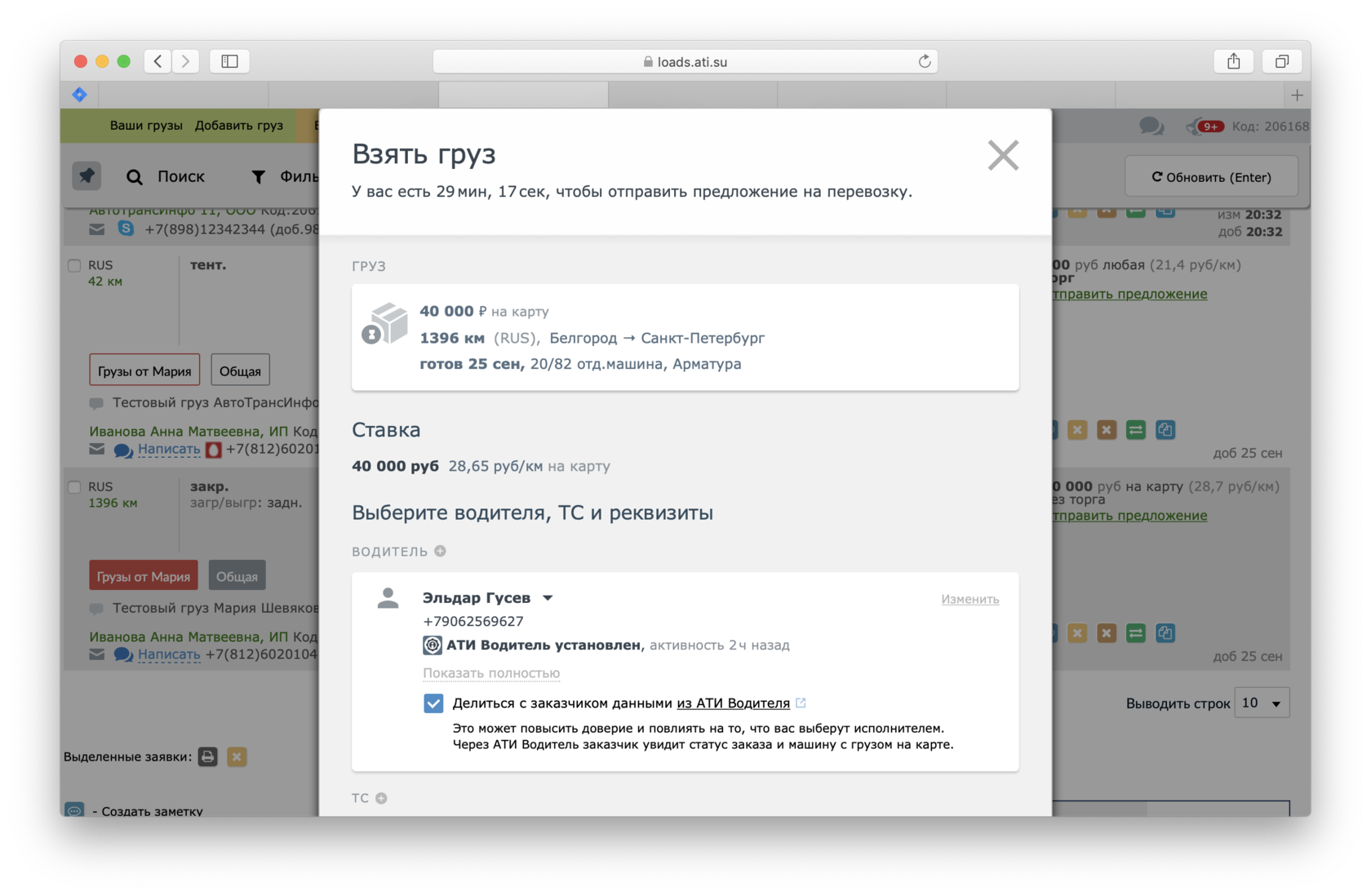The width and height of the screenshot is (1371, 896).
Task: Expand the Эльдар Гусев driver dropdown
Action: [x=548, y=598]
